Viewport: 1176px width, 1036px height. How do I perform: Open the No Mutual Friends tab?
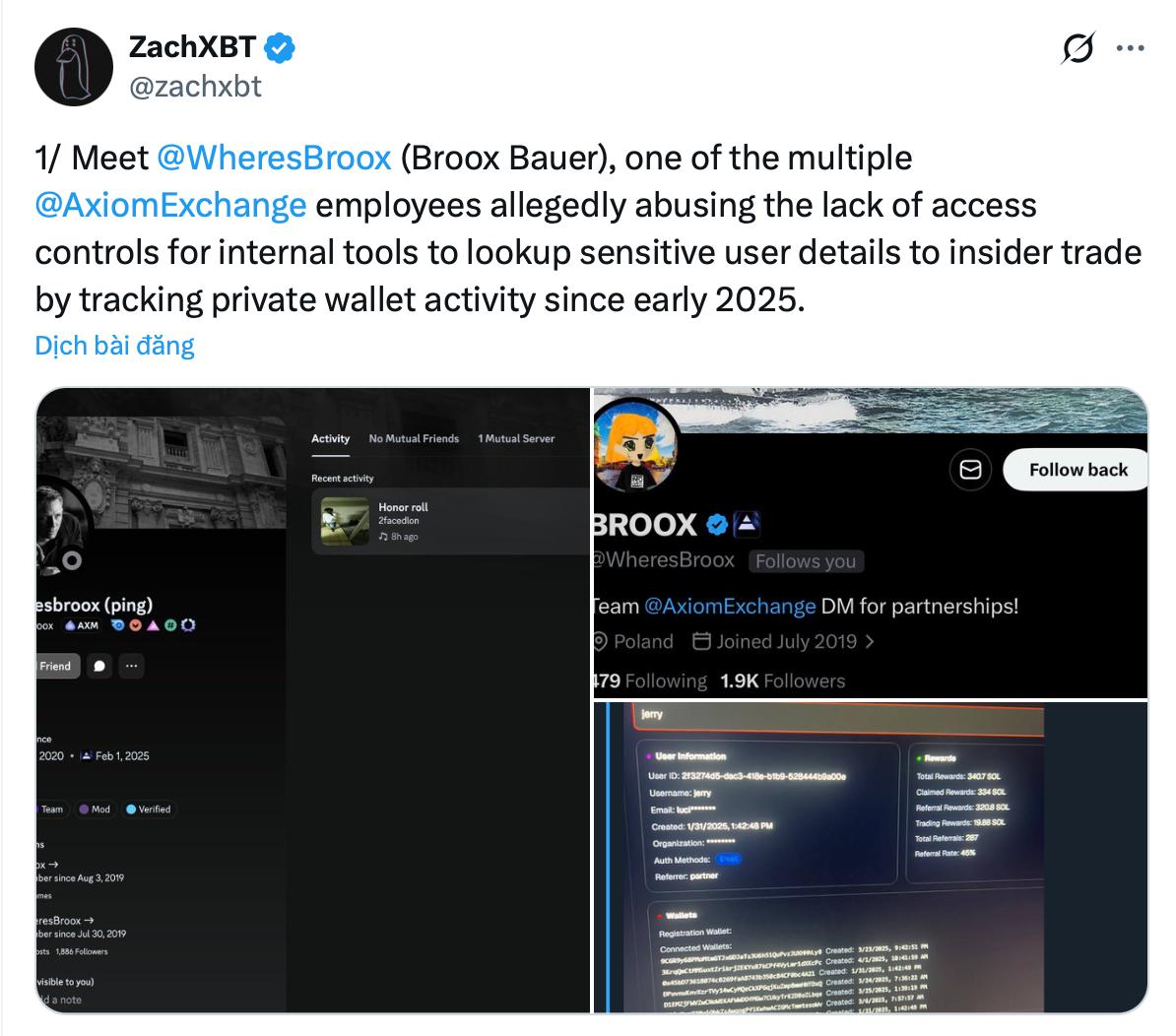click(x=414, y=438)
